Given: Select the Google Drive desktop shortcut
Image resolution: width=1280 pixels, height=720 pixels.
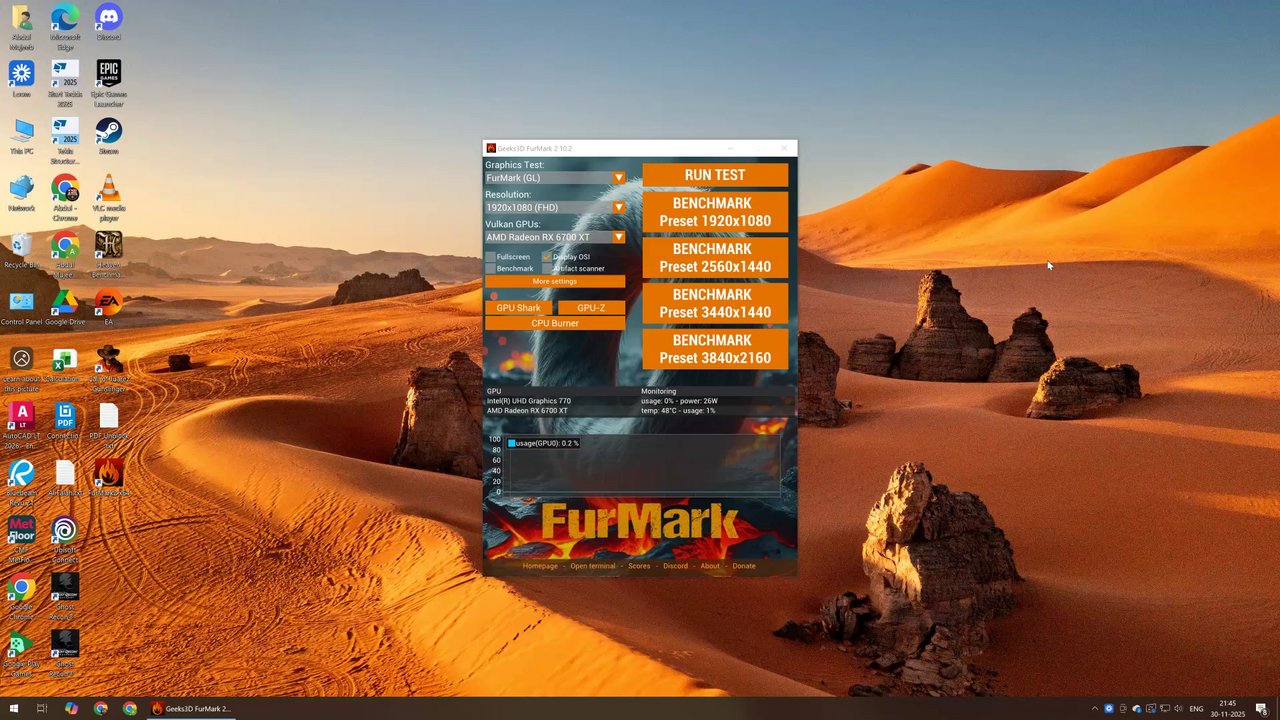Looking at the screenshot, I should [65, 308].
